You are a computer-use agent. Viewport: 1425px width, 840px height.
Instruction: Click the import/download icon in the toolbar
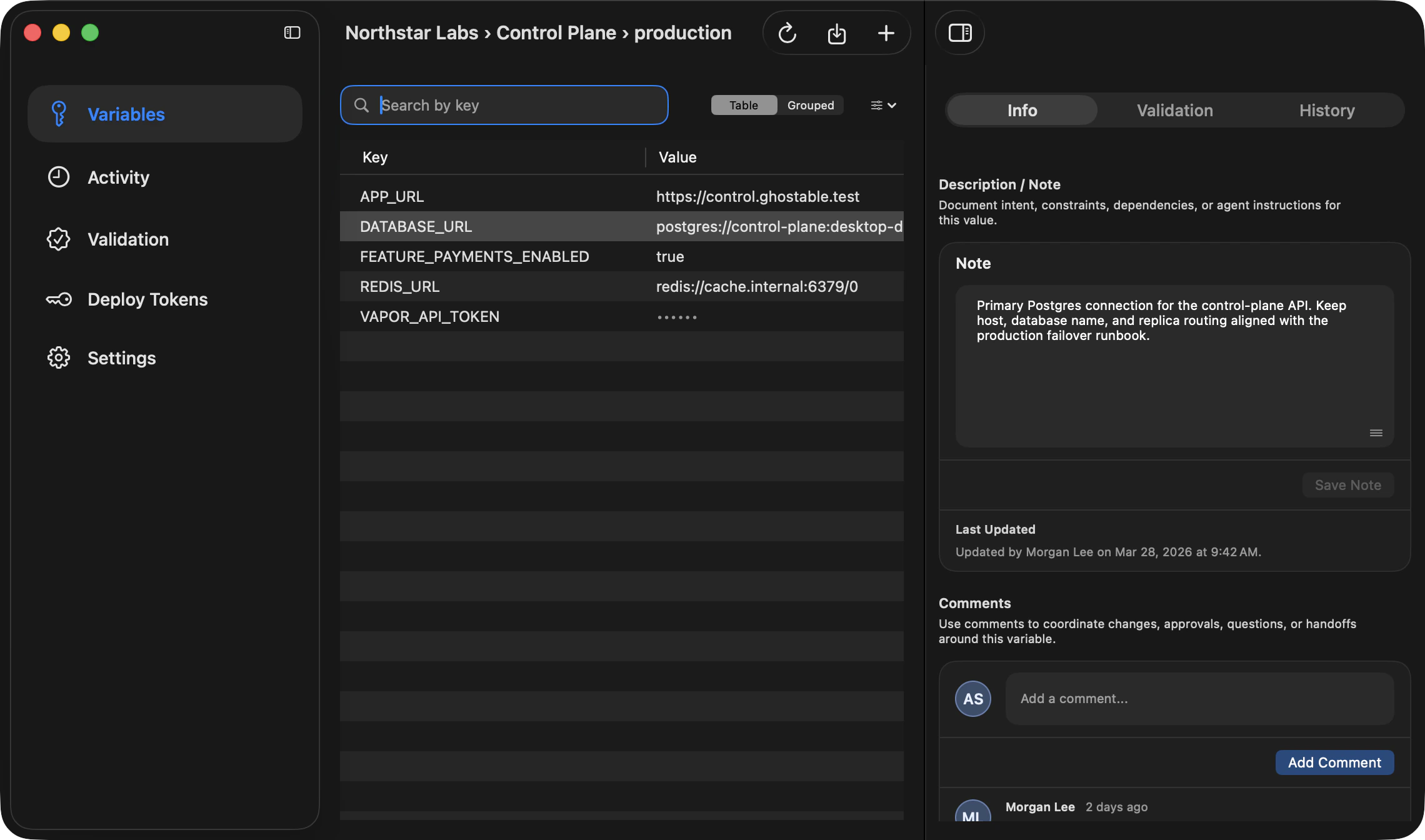[x=836, y=32]
